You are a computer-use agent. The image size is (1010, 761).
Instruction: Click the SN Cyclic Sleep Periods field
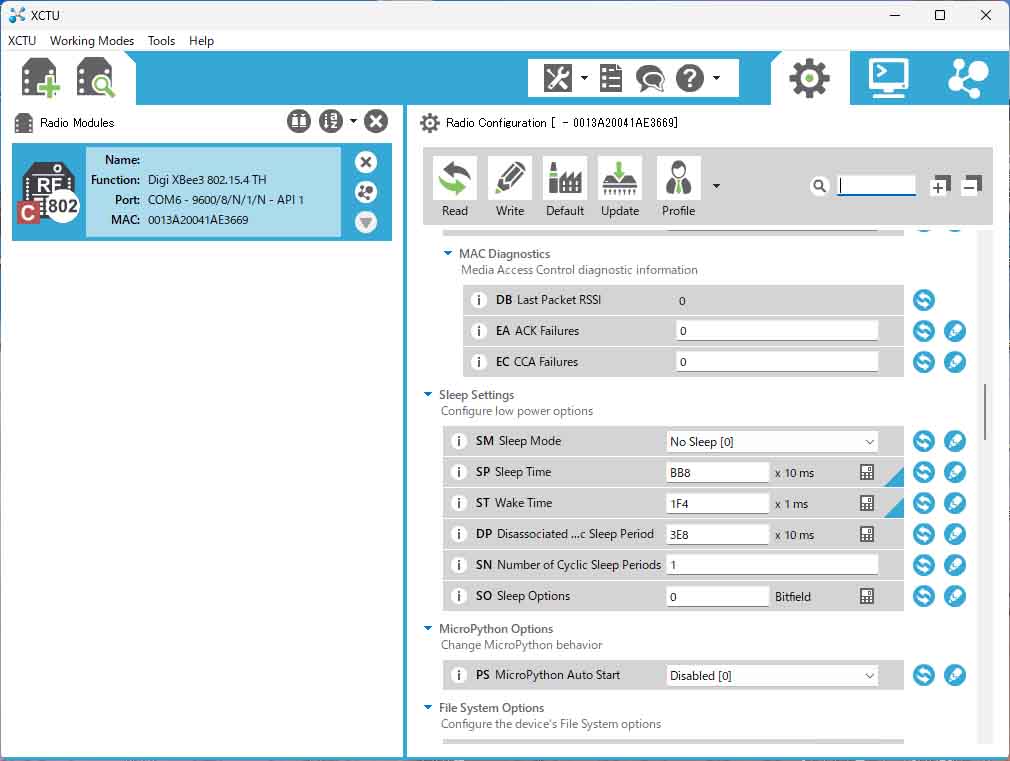pos(772,565)
